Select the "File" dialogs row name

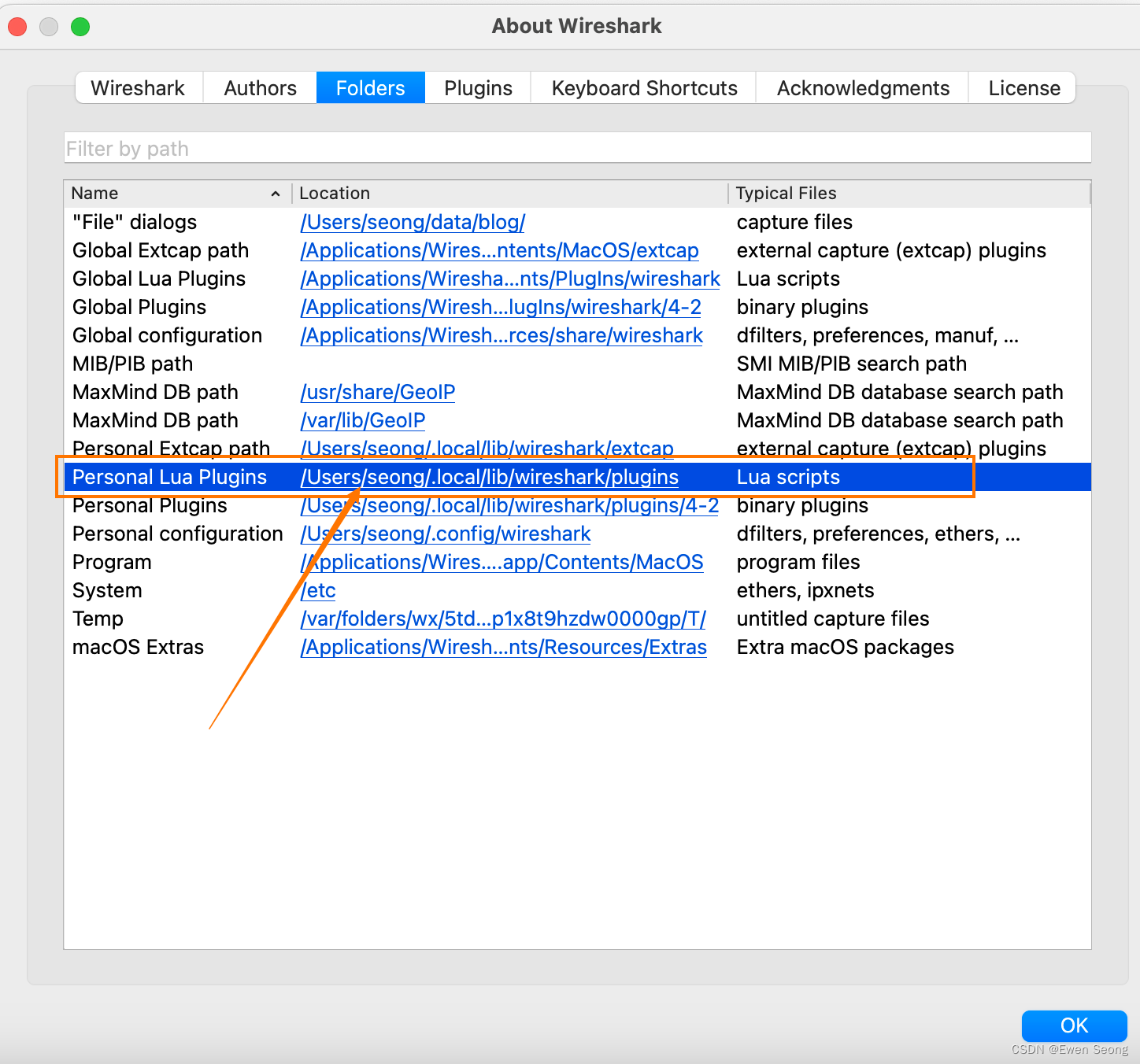pyautogui.click(x=135, y=222)
